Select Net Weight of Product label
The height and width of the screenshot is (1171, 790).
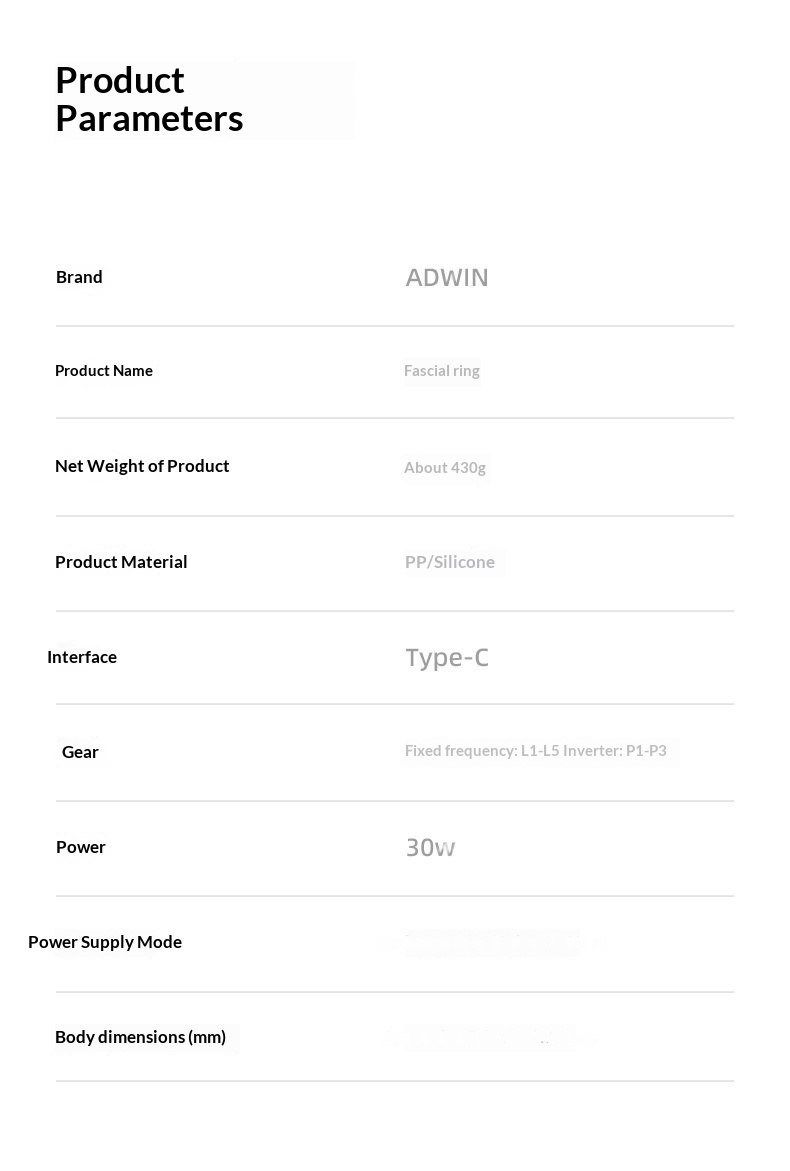pos(142,466)
